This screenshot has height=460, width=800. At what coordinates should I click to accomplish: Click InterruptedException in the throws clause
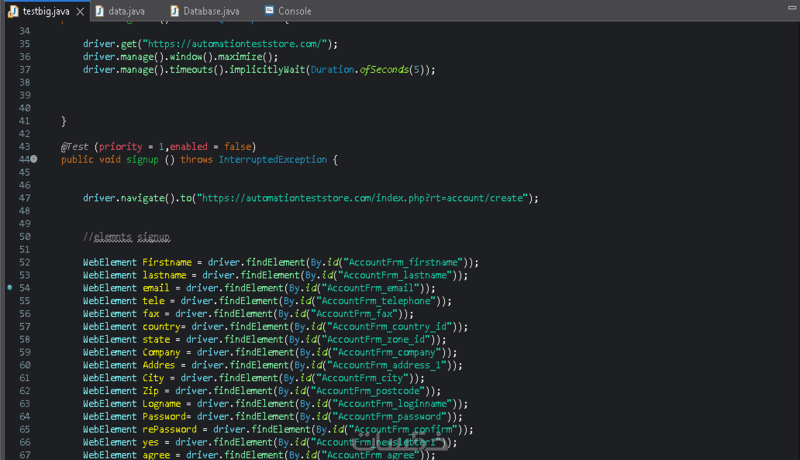pos(272,160)
